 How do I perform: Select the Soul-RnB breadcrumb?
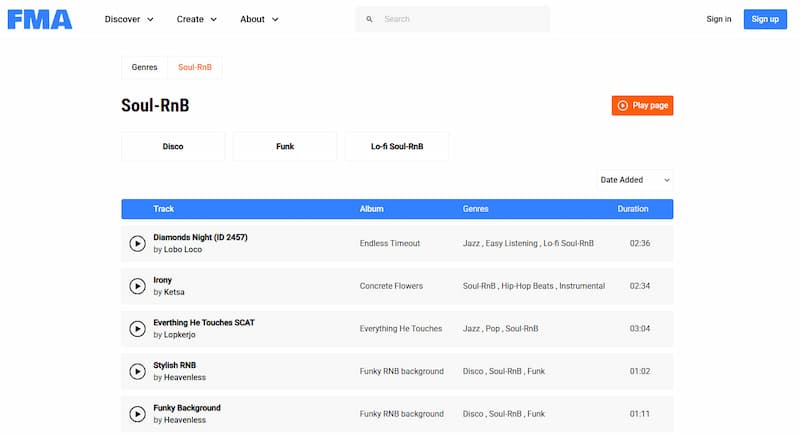pos(195,67)
